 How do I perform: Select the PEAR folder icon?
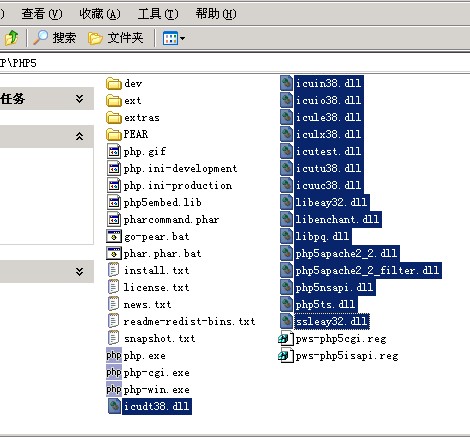[x=114, y=134]
